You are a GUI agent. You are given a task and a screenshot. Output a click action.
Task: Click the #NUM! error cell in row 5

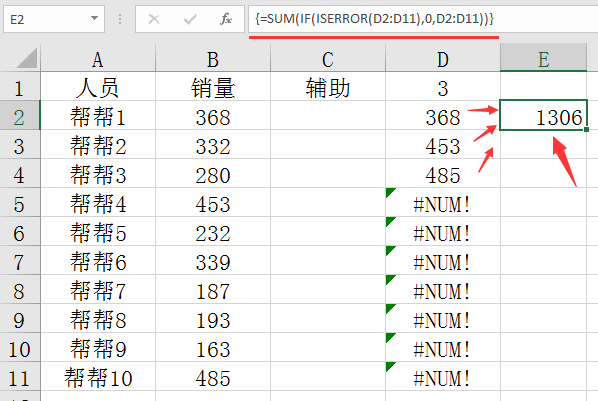click(x=443, y=203)
